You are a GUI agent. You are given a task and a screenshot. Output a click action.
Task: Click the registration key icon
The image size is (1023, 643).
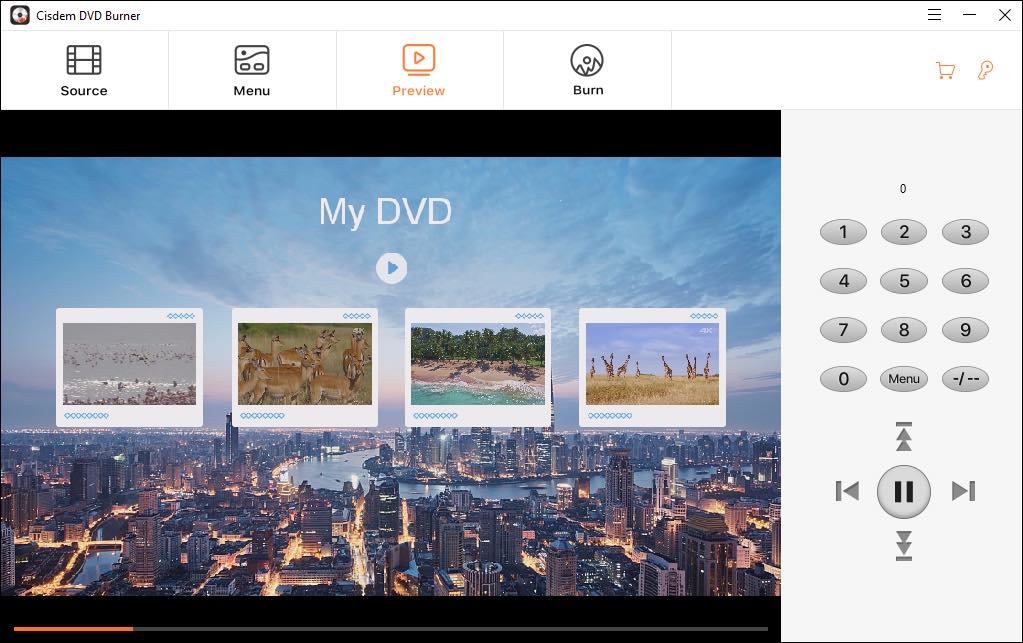[x=986, y=70]
